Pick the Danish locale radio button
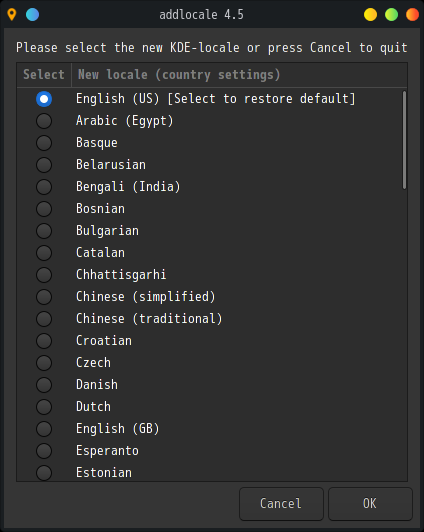424x532 pixels. click(x=44, y=385)
